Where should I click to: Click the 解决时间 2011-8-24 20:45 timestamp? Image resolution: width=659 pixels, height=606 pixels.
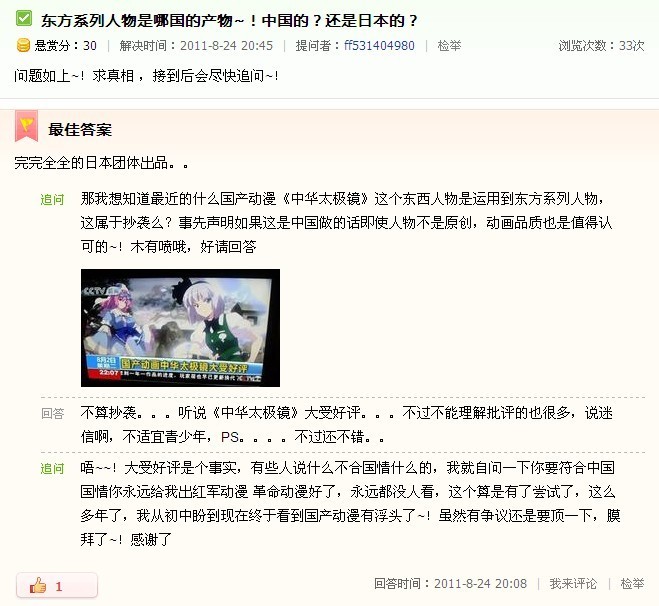(196, 45)
